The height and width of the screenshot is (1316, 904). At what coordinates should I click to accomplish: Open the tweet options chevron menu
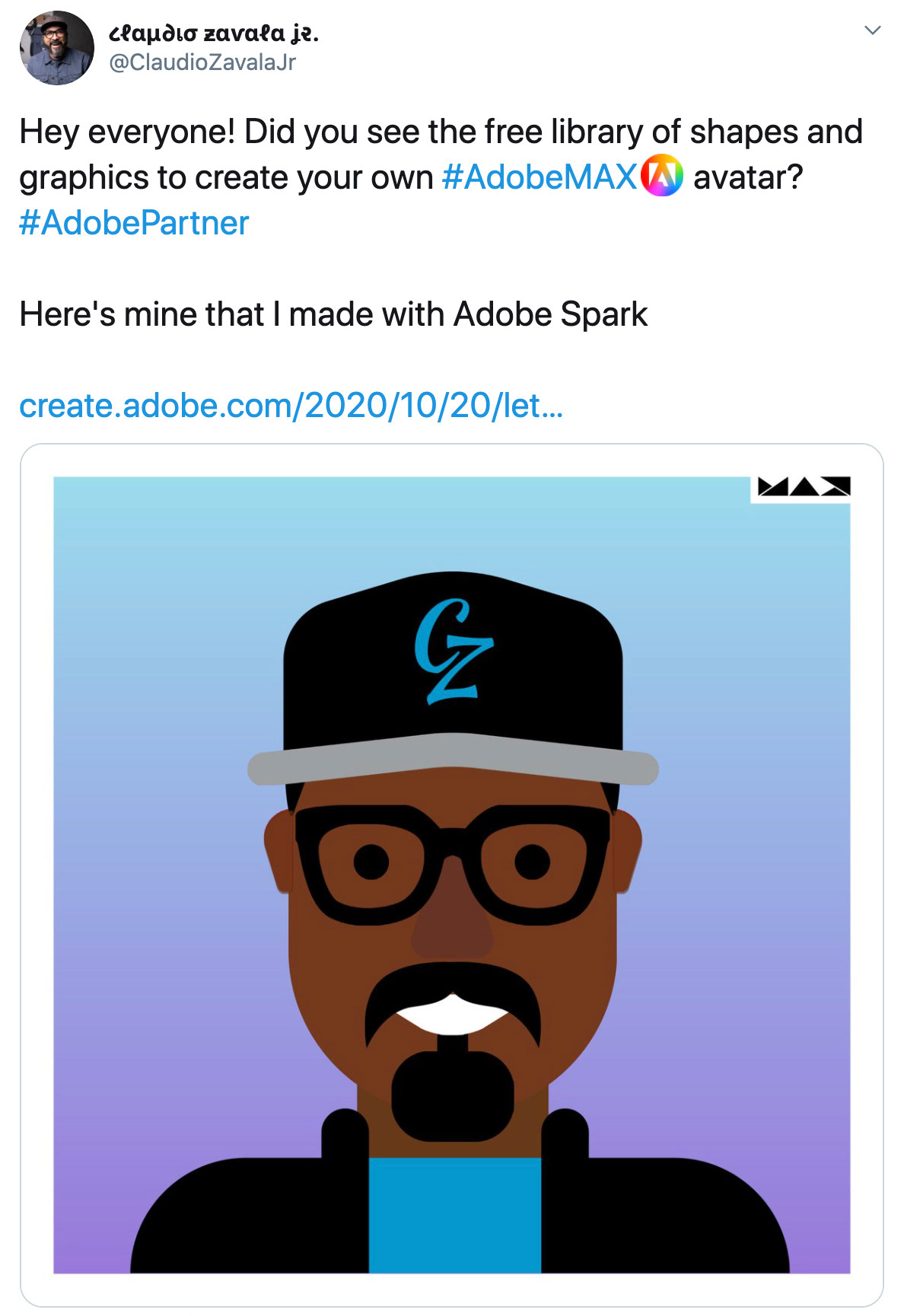(x=872, y=30)
